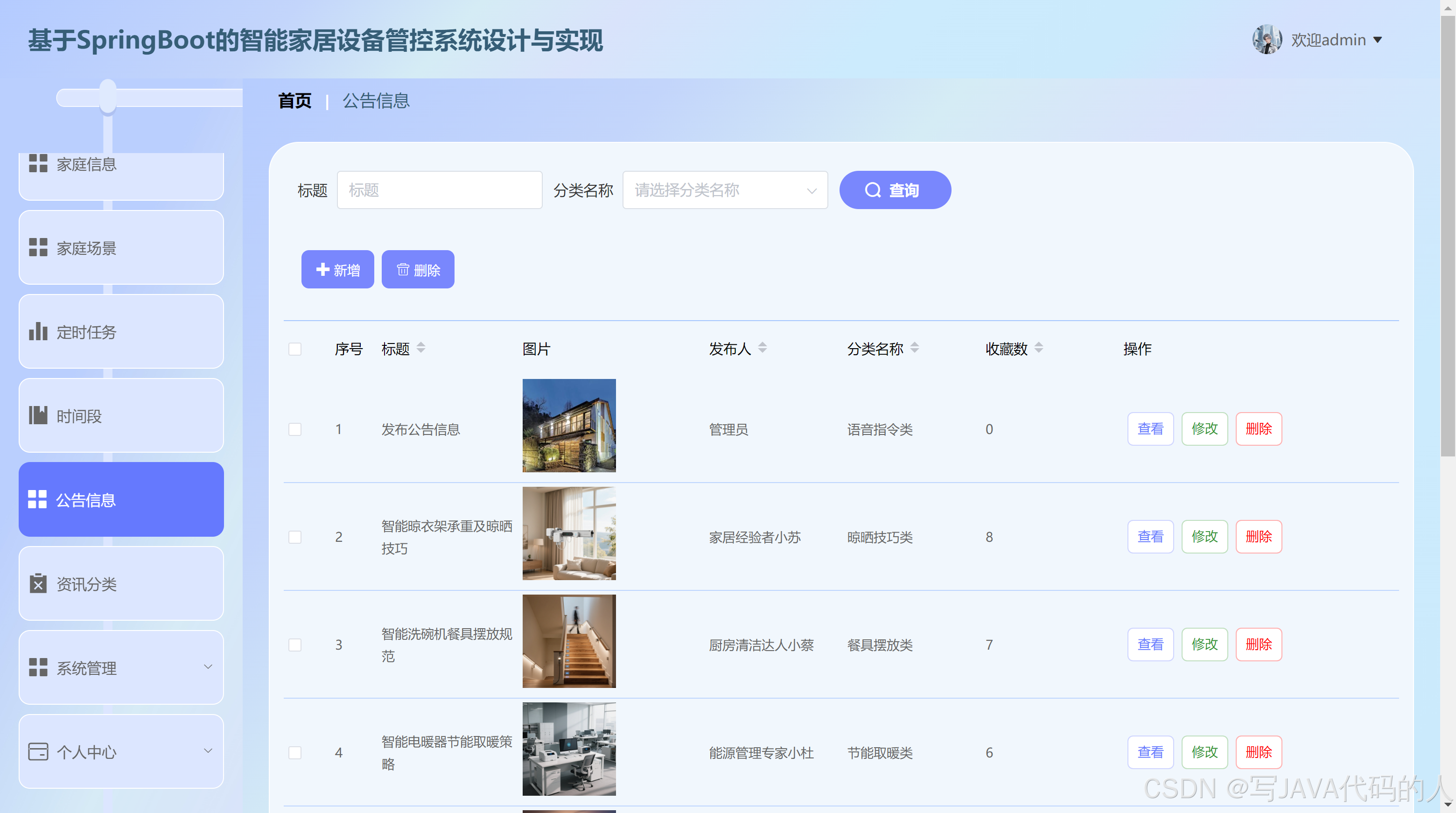The height and width of the screenshot is (813, 1456).
Task: Check the row 1 发布公告信息 checkbox
Action: coord(295,429)
